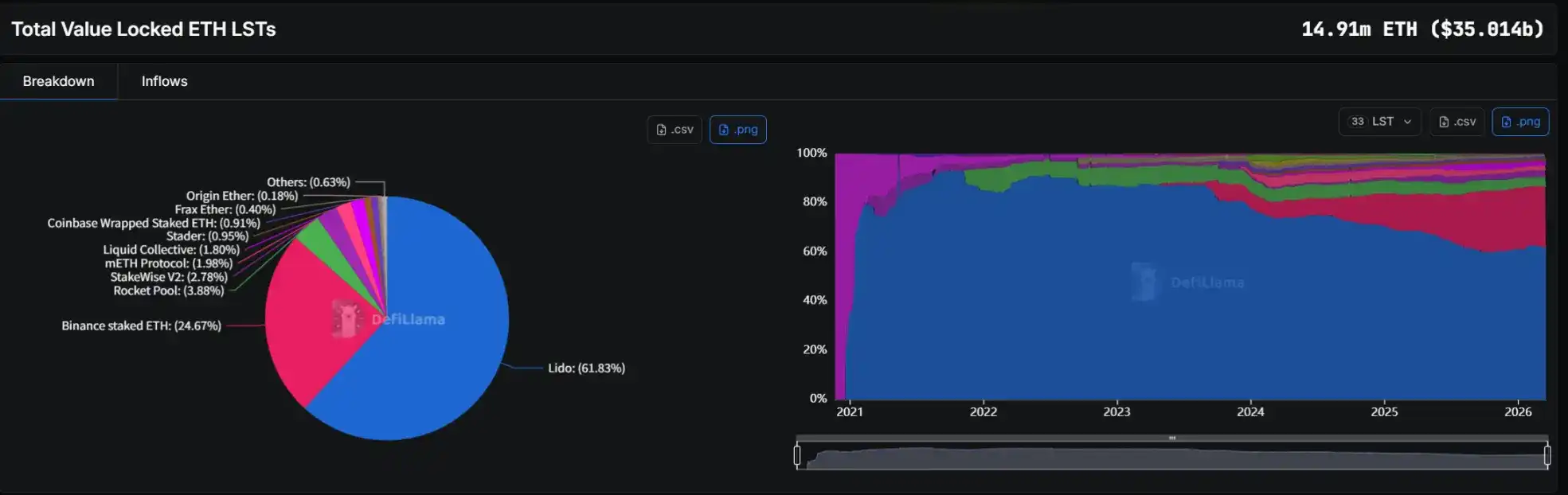1568x495 pixels.
Task: Click the 20% y-axis label
Action: [815, 349]
